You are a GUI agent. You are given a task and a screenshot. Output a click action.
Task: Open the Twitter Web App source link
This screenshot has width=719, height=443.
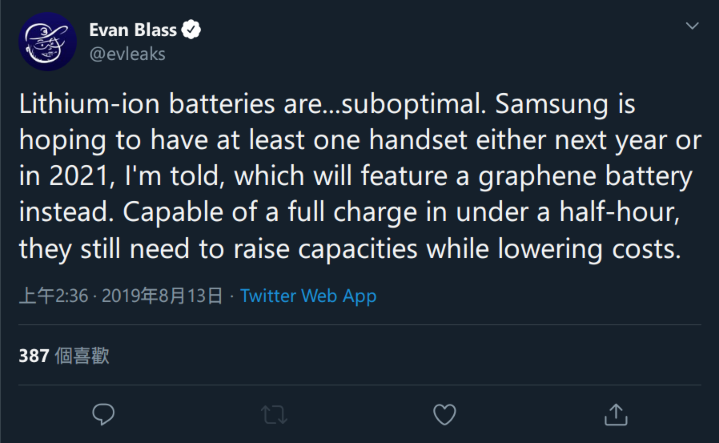tap(308, 296)
